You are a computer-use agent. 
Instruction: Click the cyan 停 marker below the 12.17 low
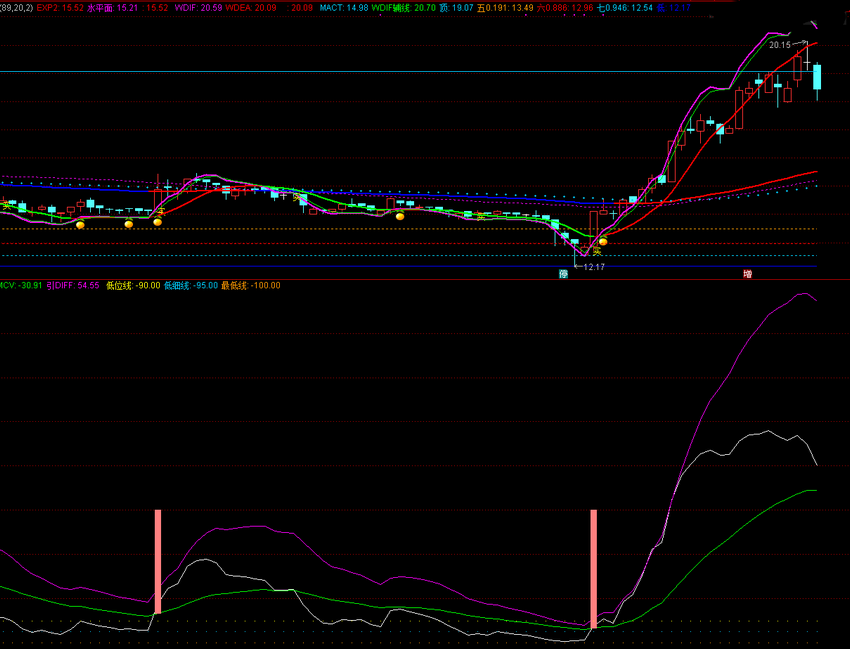tap(563, 274)
